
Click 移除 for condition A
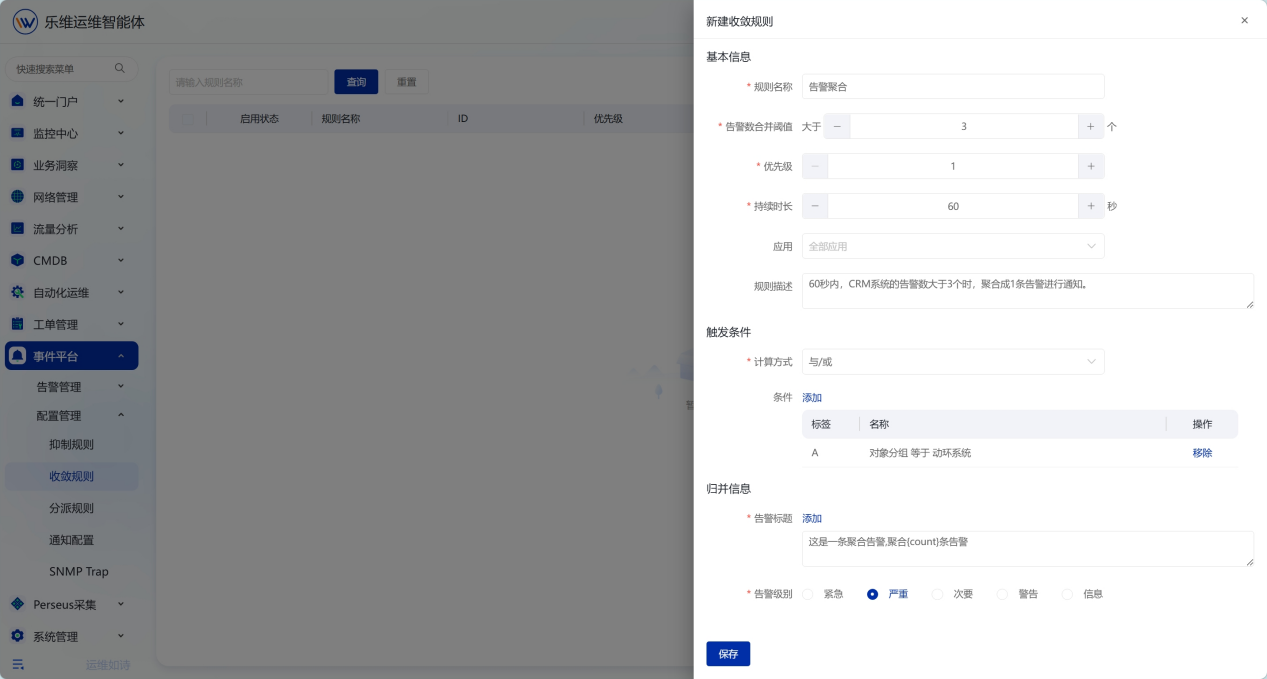(x=1202, y=453)
